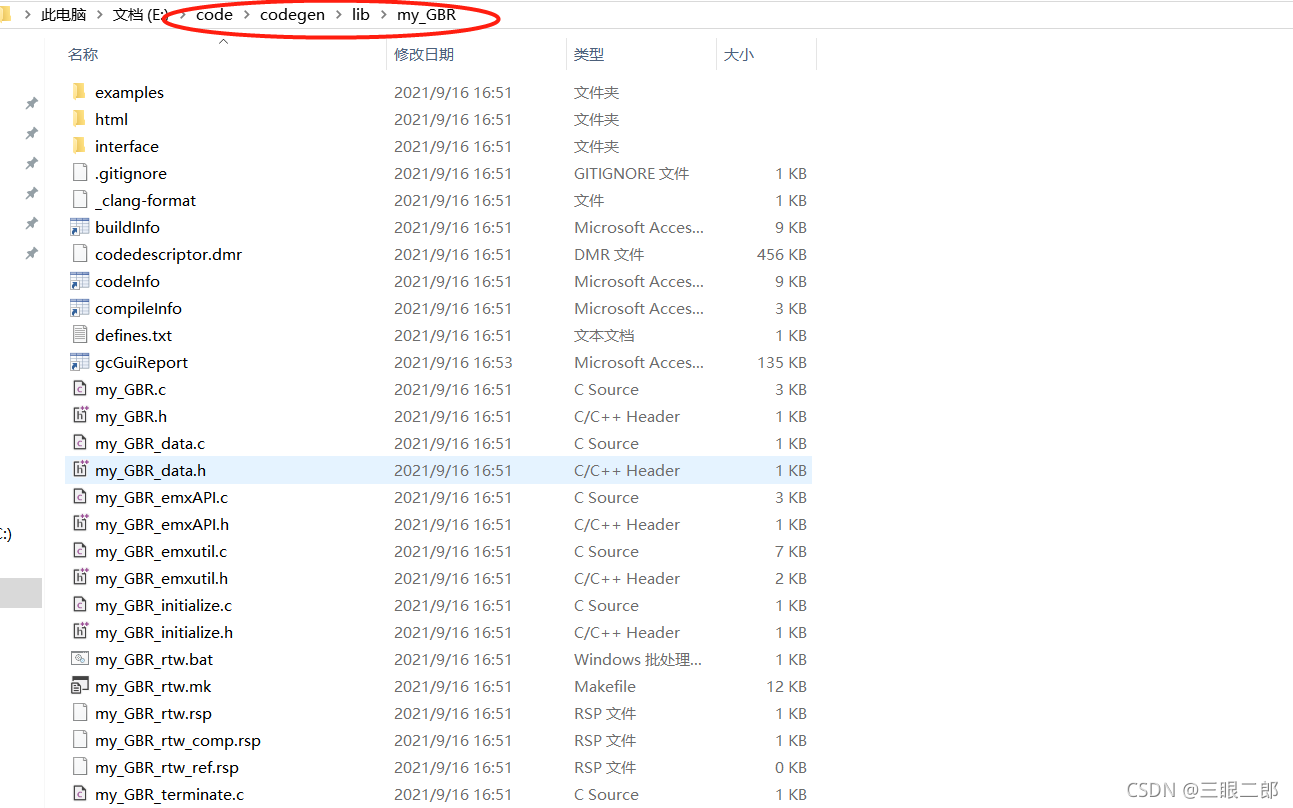
Task: Select the my_GBR_terminate.c file icon
Action: (x=80, y=794)
